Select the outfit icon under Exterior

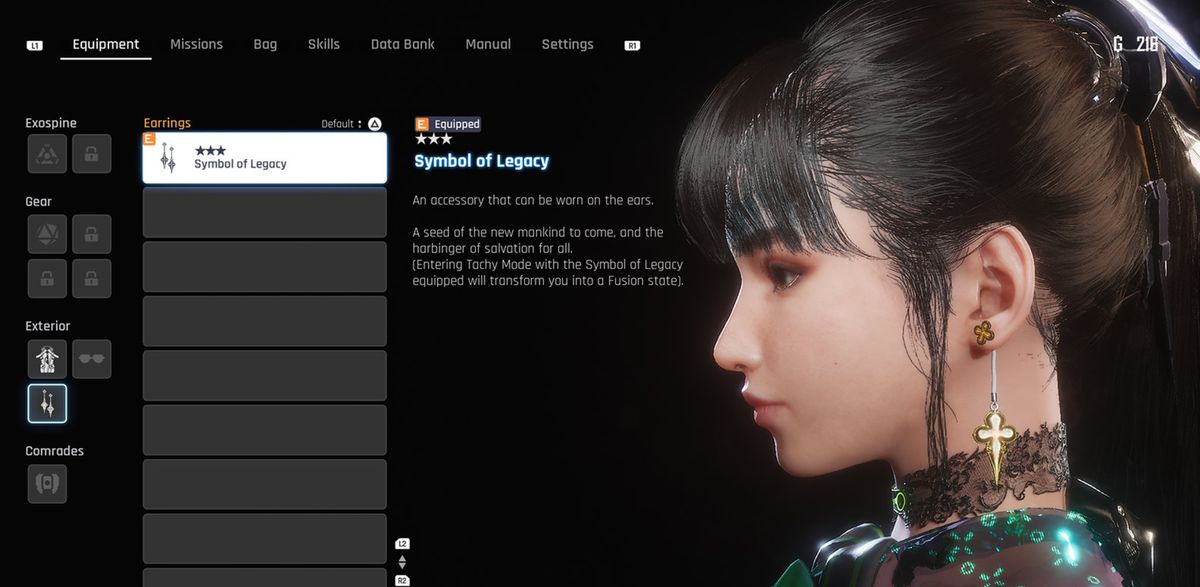coord(47,359)
